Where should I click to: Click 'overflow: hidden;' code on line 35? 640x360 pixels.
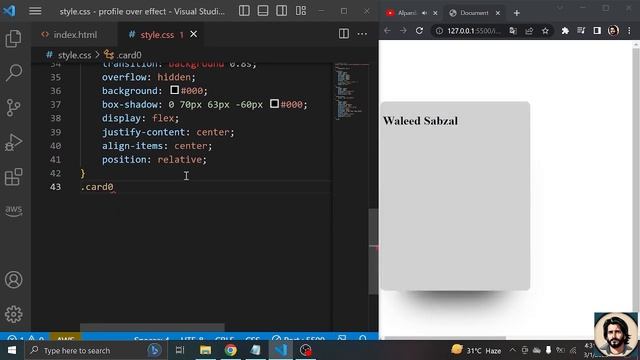(x=149, y=77)
